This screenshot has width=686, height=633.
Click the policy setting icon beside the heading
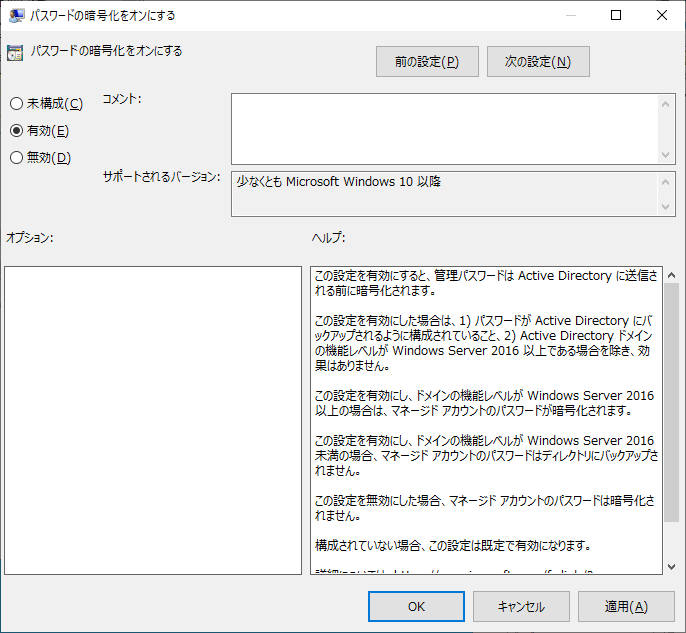[15, 52]
